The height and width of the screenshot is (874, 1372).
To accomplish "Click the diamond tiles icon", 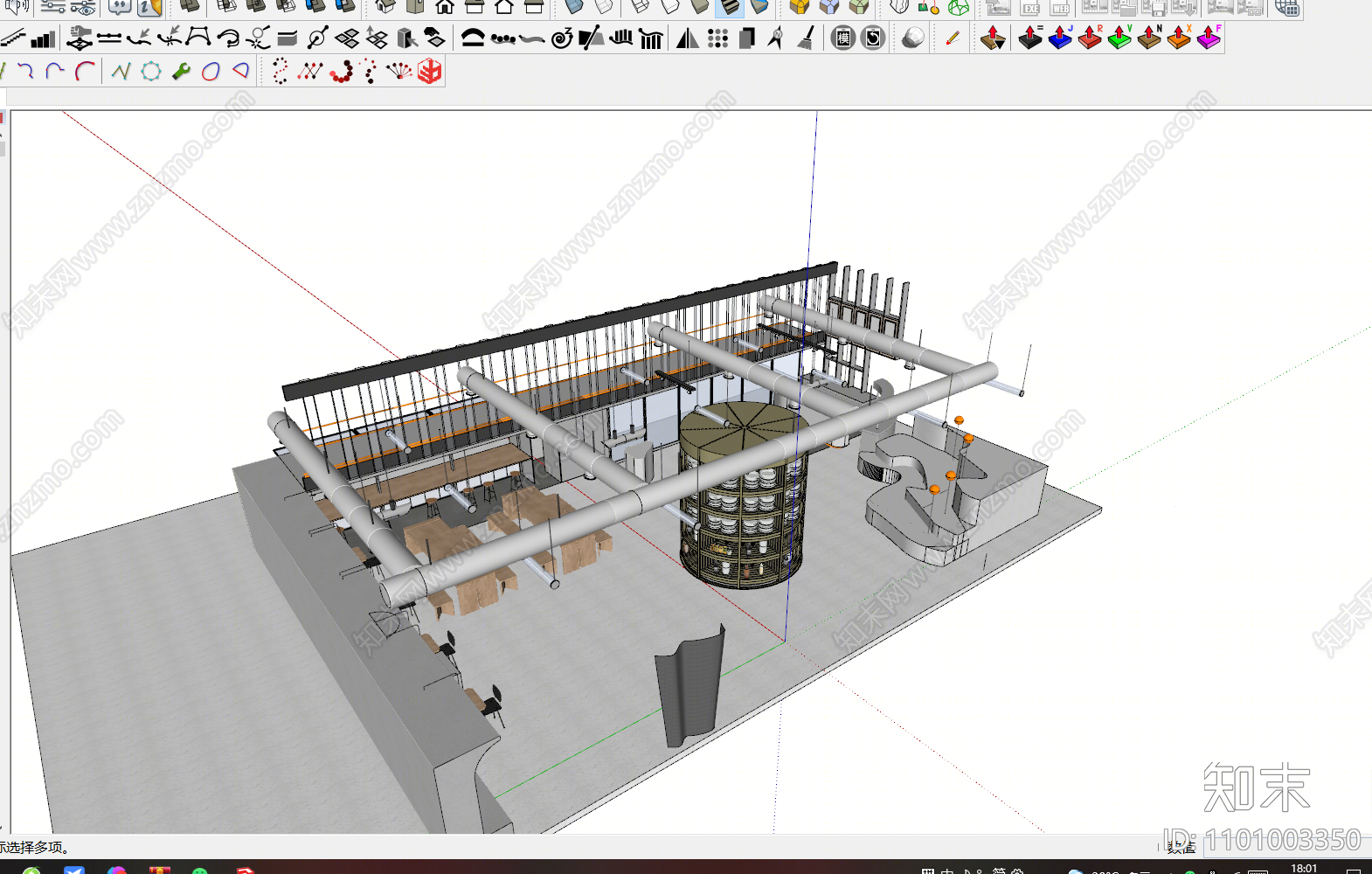I will tap(347, 38).
